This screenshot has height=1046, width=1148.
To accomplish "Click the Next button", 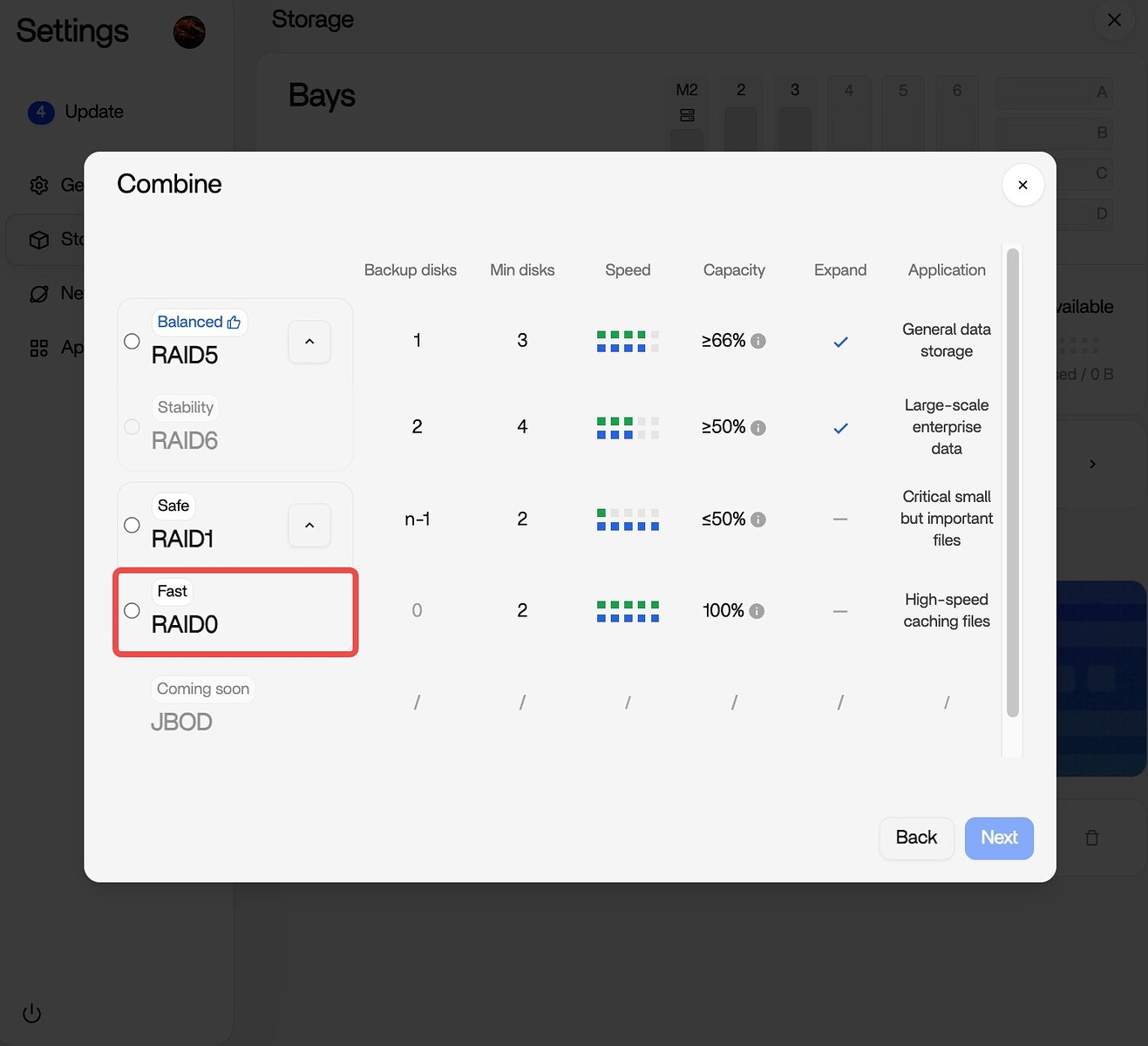I will 999,838.
